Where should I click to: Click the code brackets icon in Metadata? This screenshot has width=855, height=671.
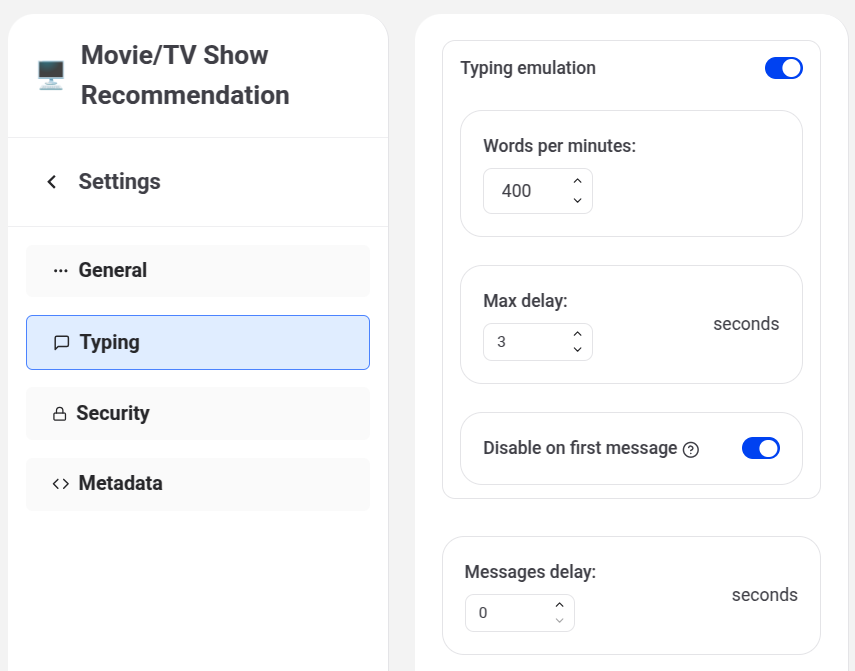click(x=61, y=484)
